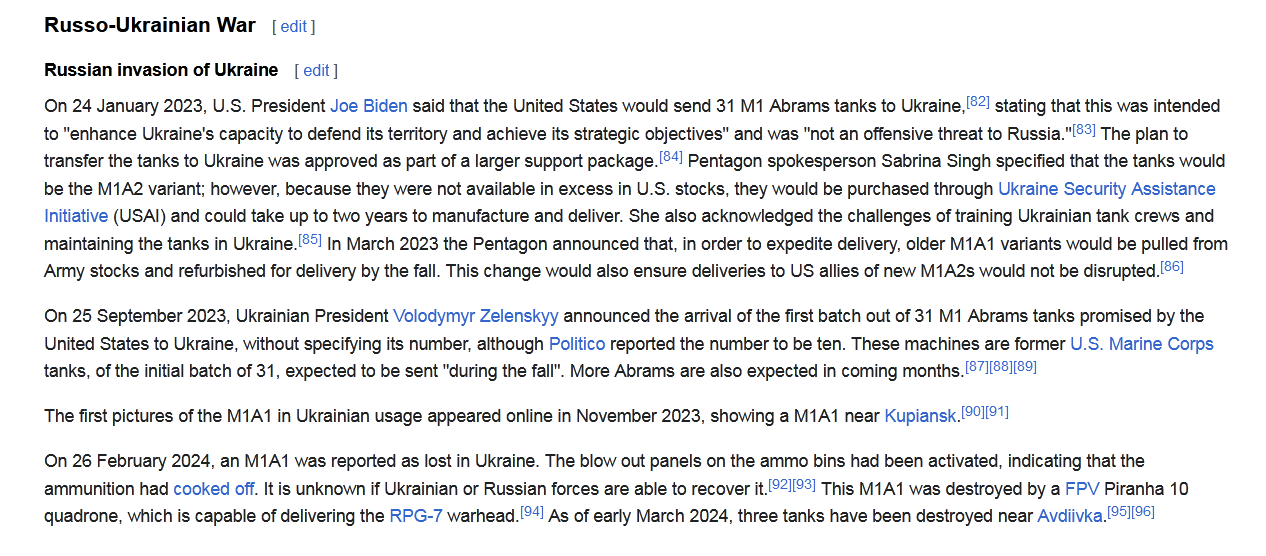Open Ukraine Security Assistance Initiative link

point(629,201)
